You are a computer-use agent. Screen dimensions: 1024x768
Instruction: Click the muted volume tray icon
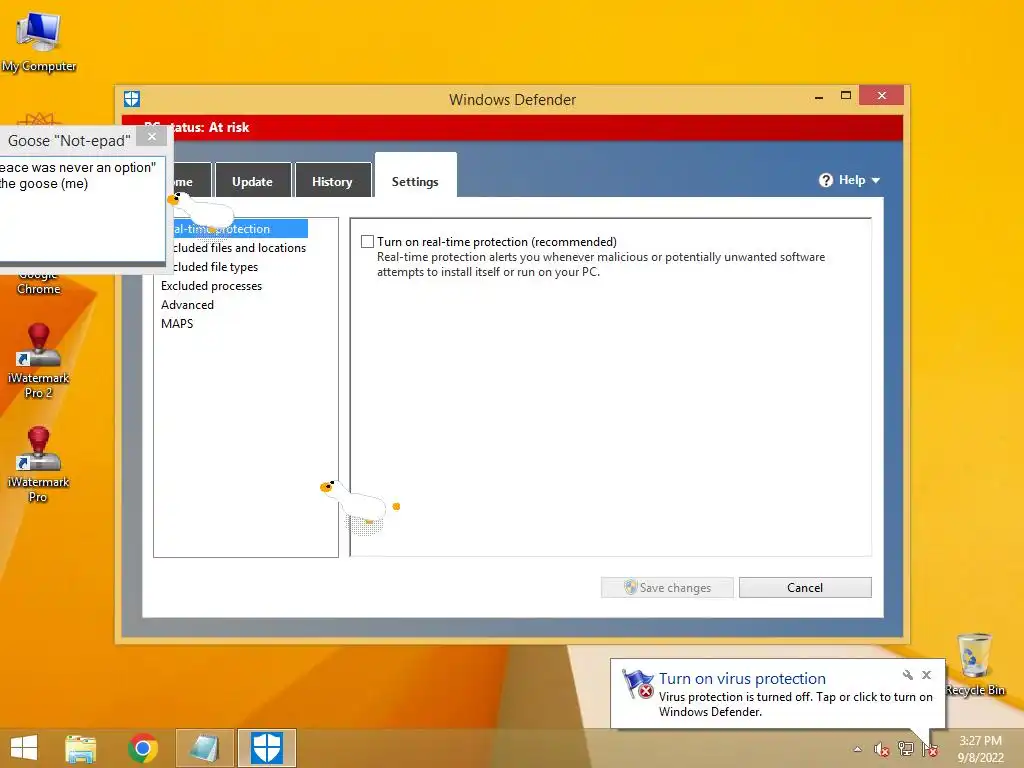tap(882, 749)
